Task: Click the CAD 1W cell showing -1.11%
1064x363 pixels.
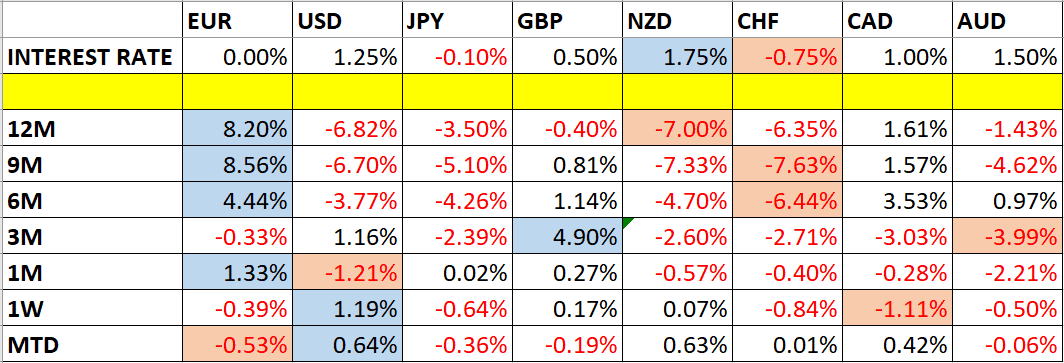Action: point(898,308)
